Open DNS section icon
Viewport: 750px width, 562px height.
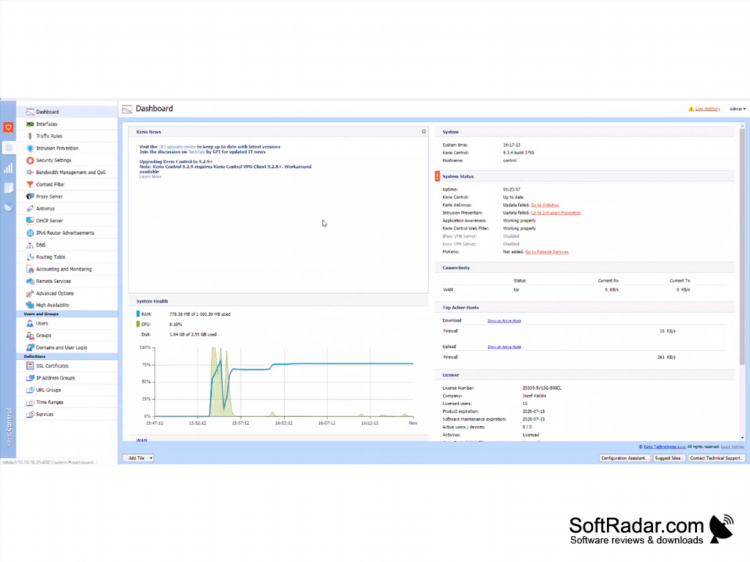[30, 245]
